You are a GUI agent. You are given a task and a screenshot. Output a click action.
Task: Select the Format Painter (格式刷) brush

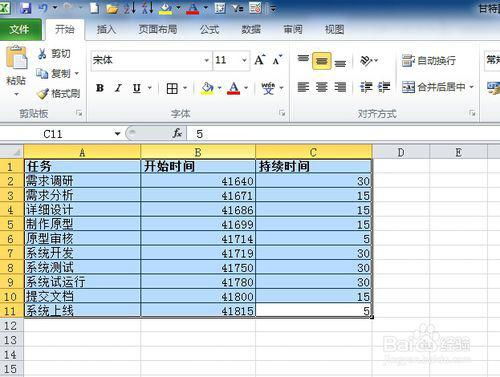coord(43,94)
